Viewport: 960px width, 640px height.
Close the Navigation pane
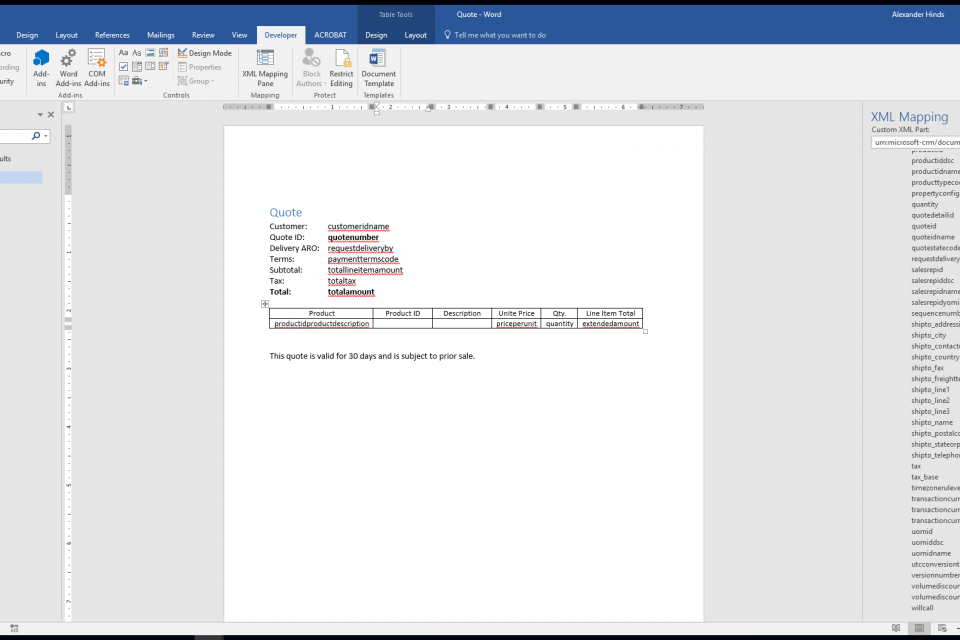51,114
